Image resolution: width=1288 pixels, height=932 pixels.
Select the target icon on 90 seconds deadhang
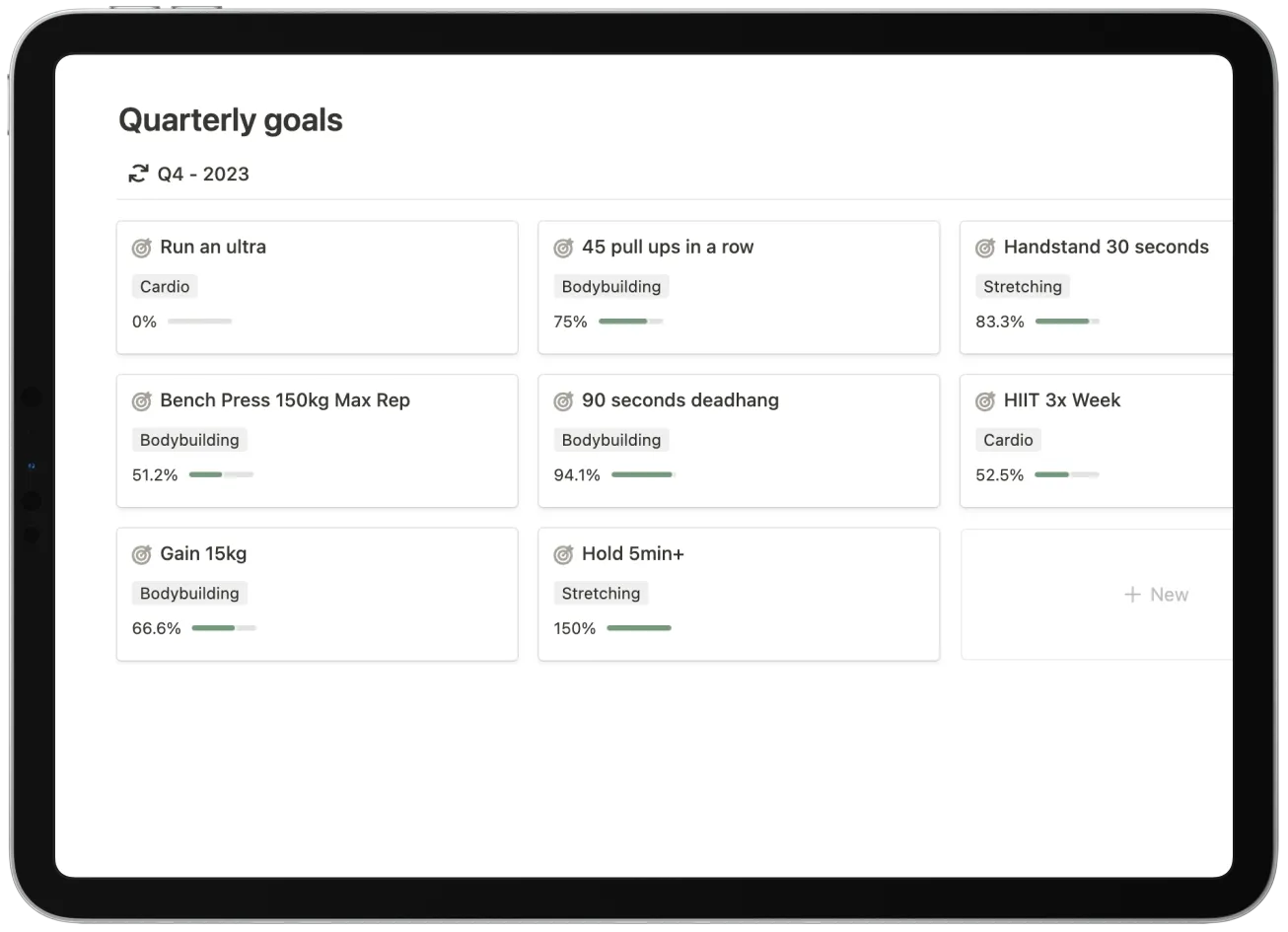(x=563, y=400)
